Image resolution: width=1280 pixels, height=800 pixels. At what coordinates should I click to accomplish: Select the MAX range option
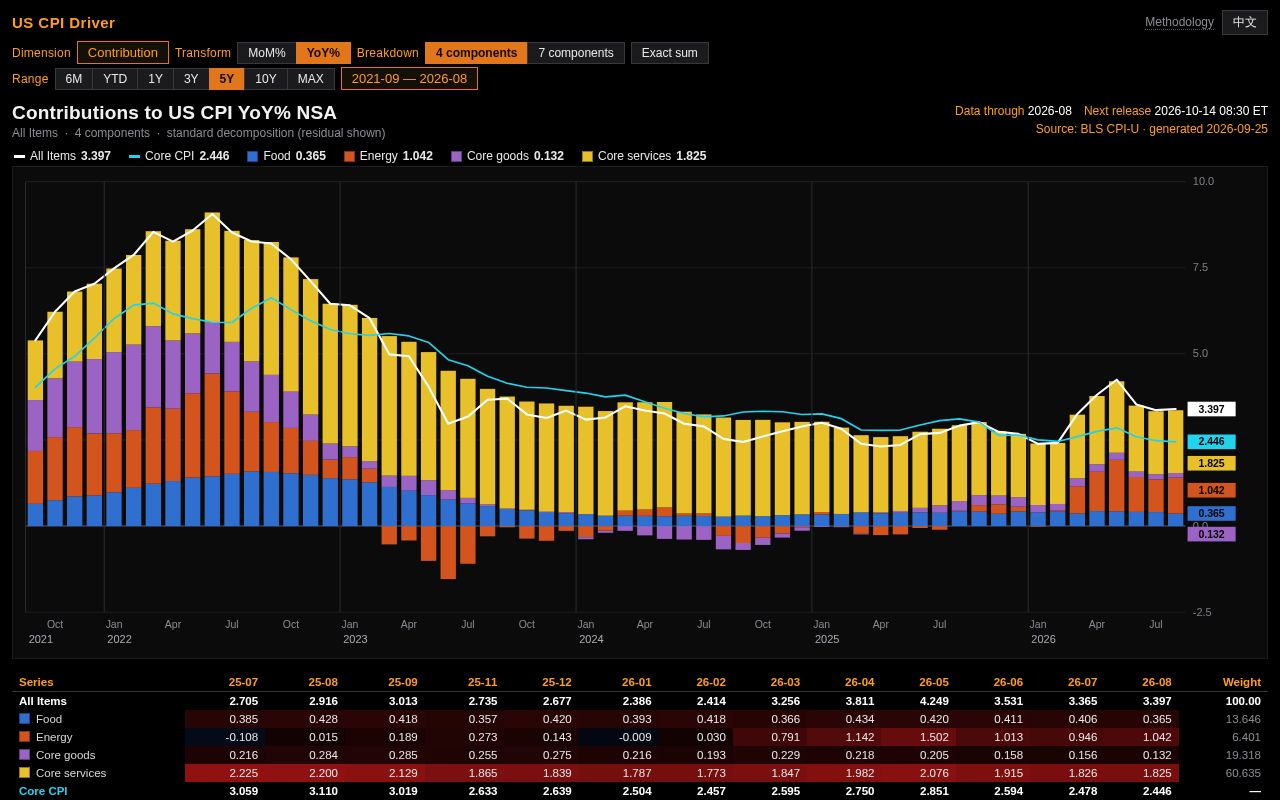point(311,79)
